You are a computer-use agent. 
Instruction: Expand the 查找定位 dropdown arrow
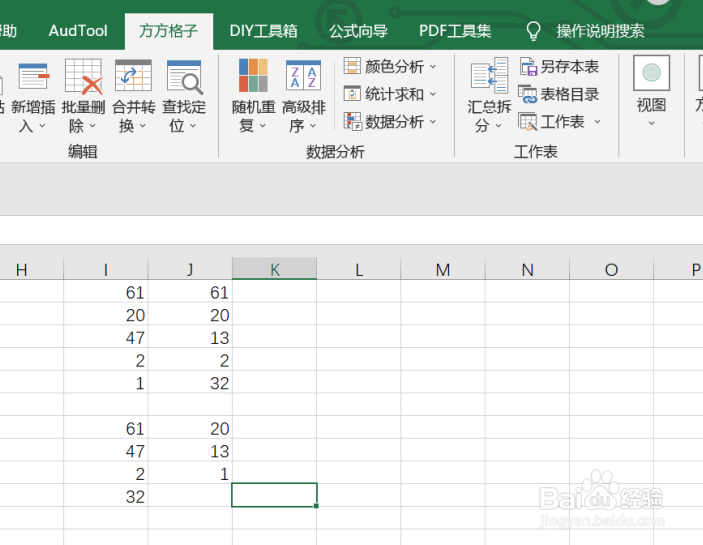coord(193,126)
